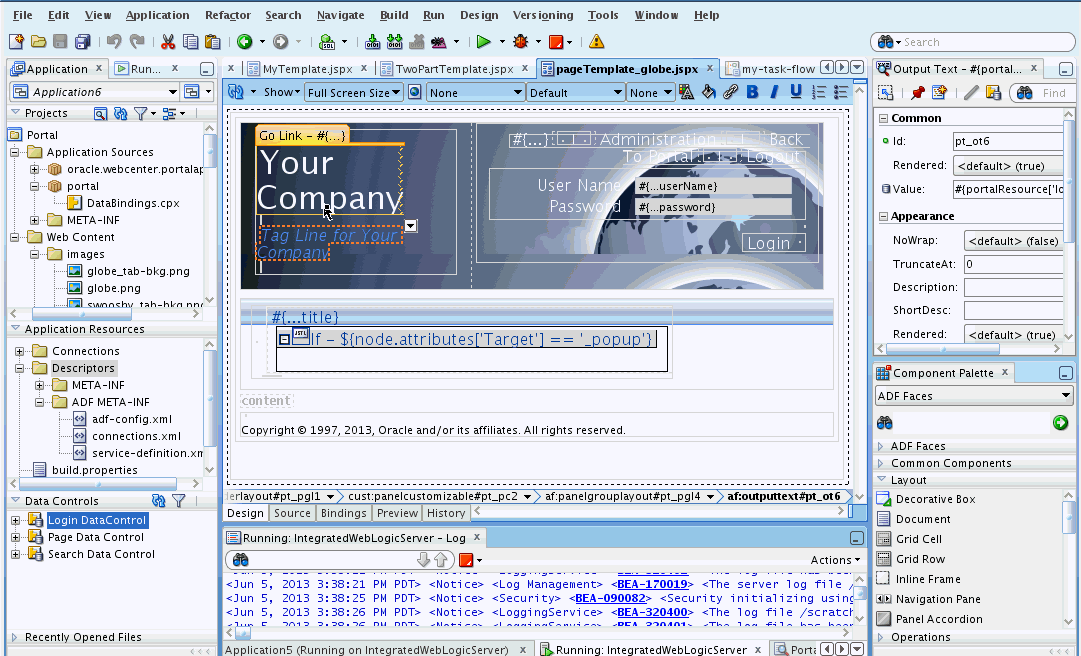Click the Data Controls refresh icon

159,501
